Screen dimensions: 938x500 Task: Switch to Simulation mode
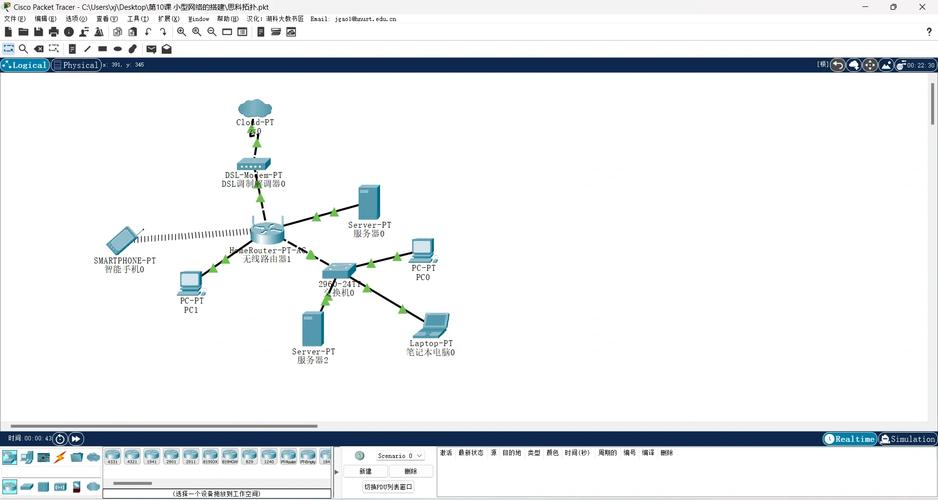tap(907, 439)
